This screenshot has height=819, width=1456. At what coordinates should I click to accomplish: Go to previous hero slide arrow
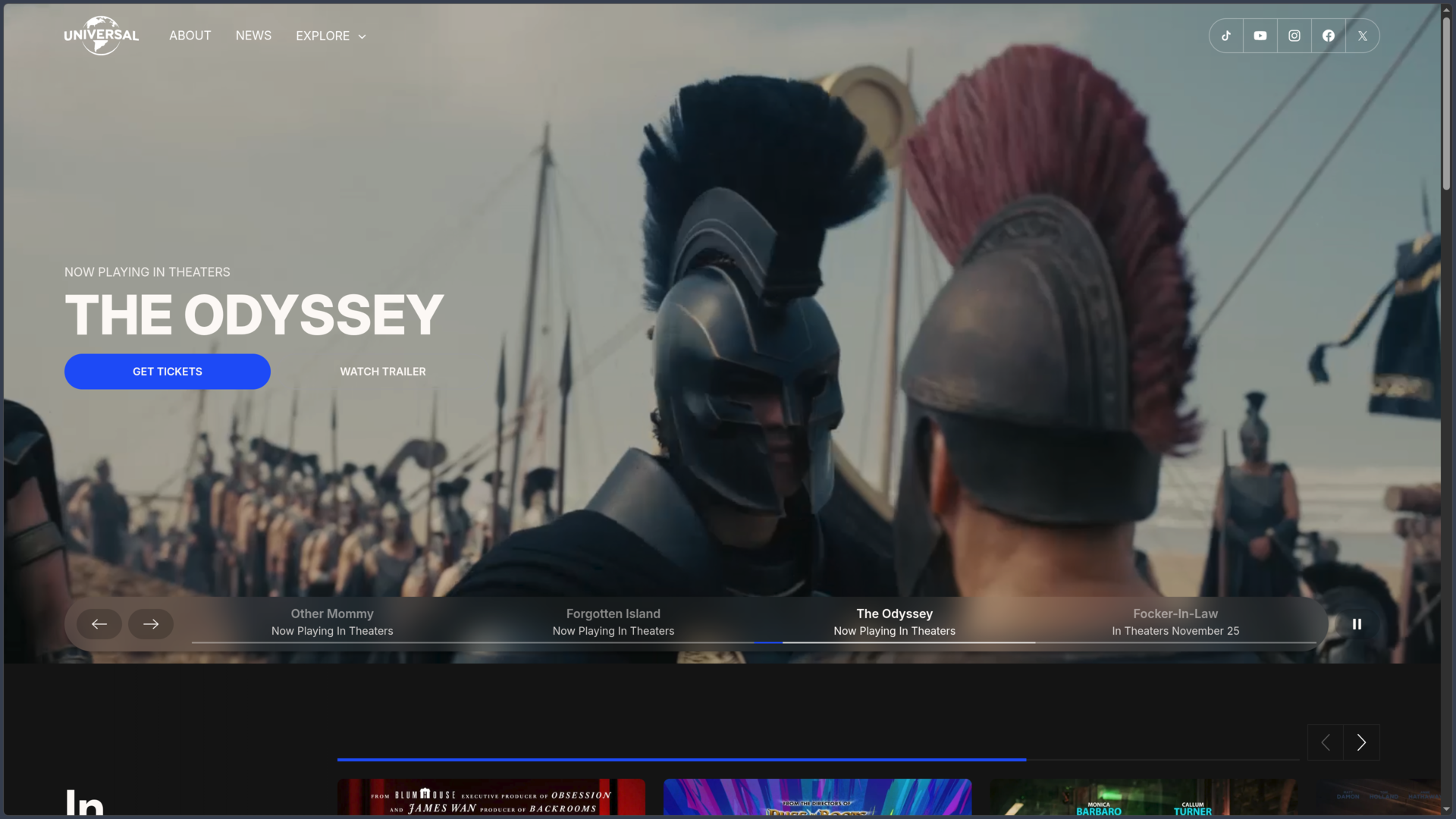click(x=99, y=624)
